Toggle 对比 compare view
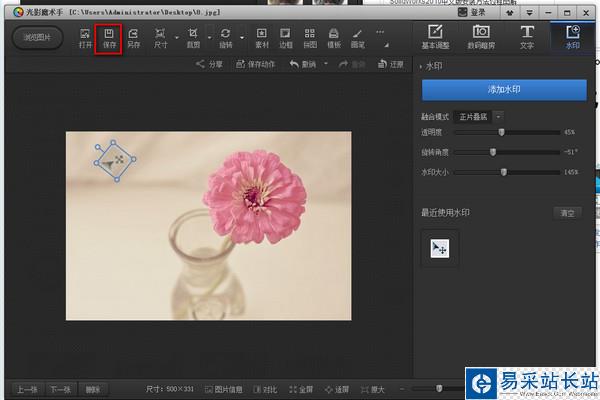Viewport: 600px width, 400px height. [x=265, y=390]
